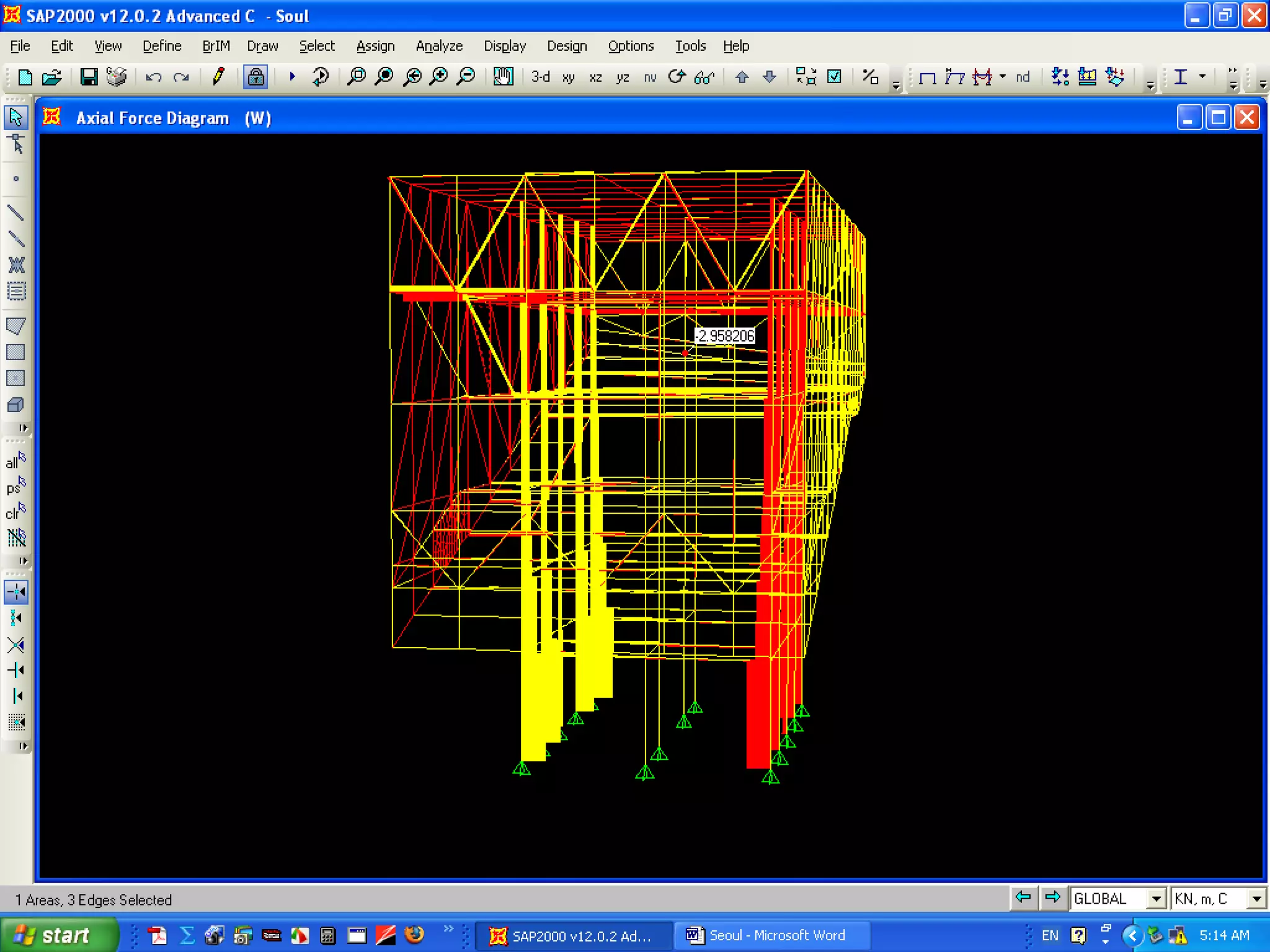Click the Run Analysis arrow icon
The image size is (1270, 952).
coord(292,77)
